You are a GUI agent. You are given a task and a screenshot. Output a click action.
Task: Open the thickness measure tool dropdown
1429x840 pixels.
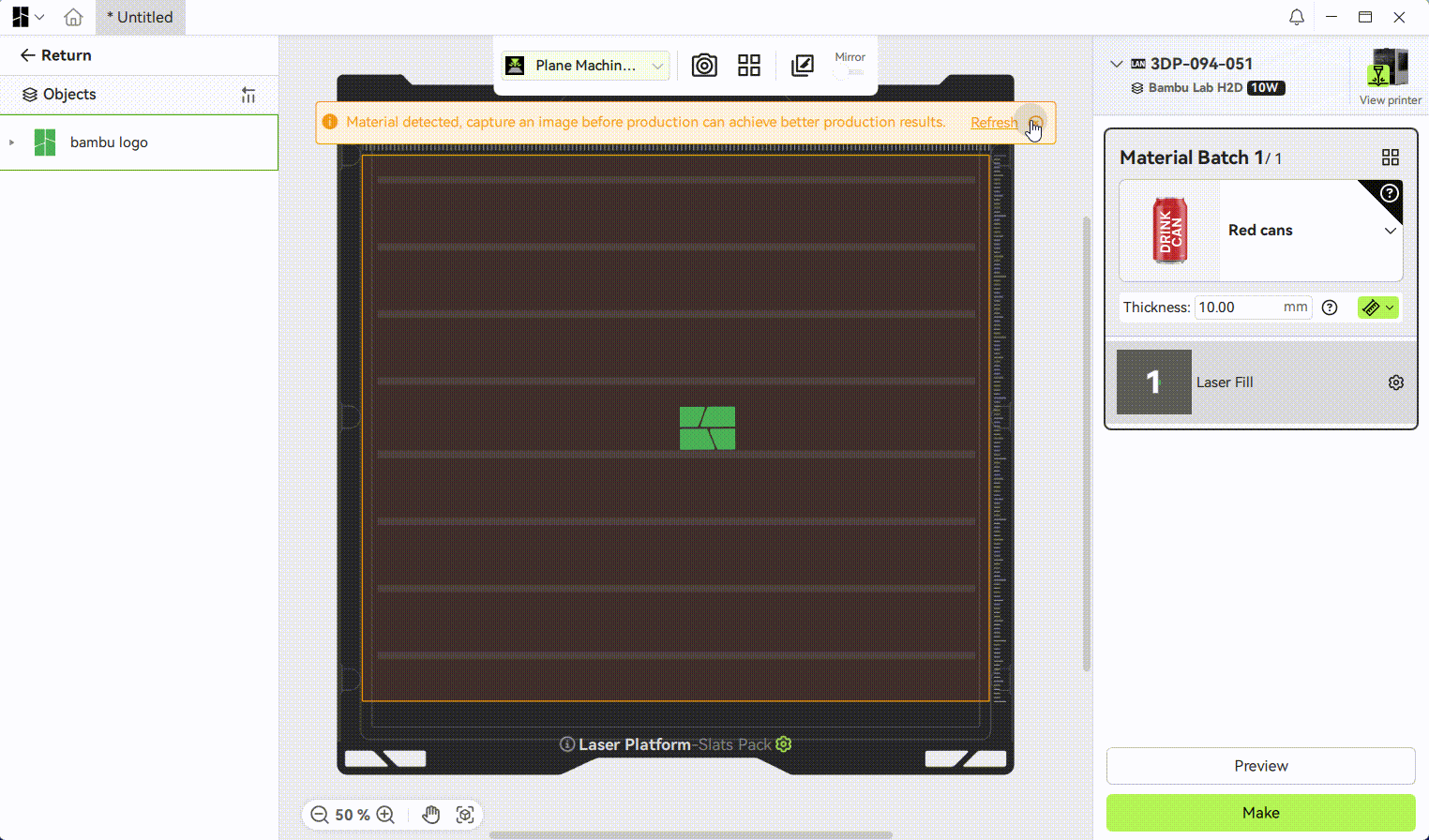[x=1378, y=307]
